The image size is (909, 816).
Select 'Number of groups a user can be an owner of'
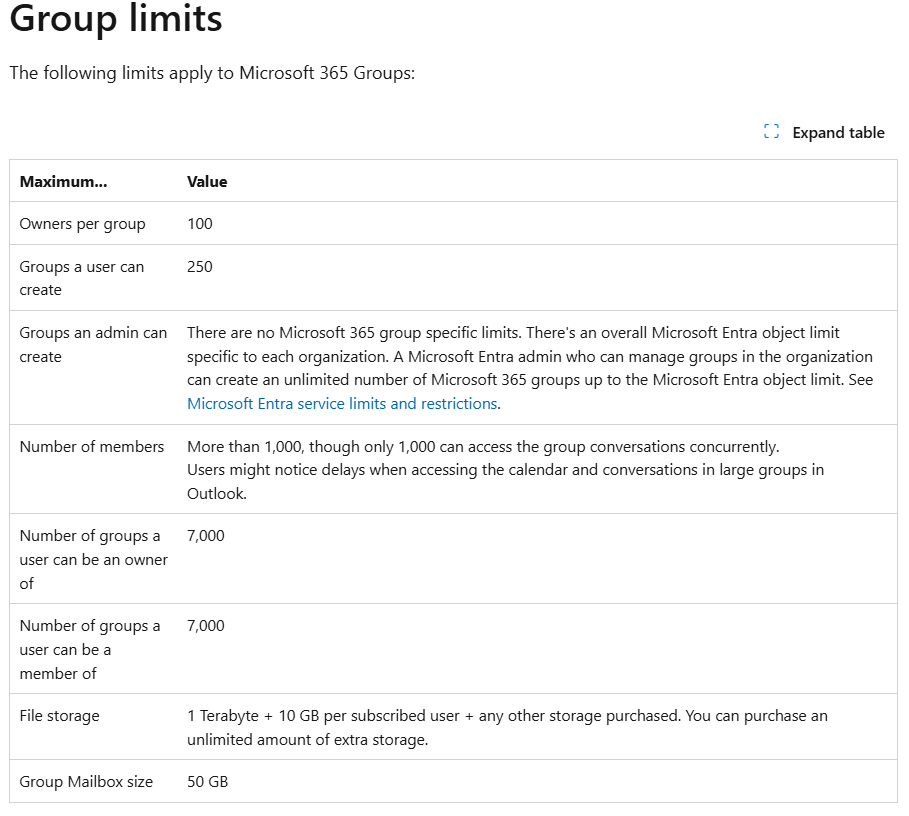tap(93, 559)
